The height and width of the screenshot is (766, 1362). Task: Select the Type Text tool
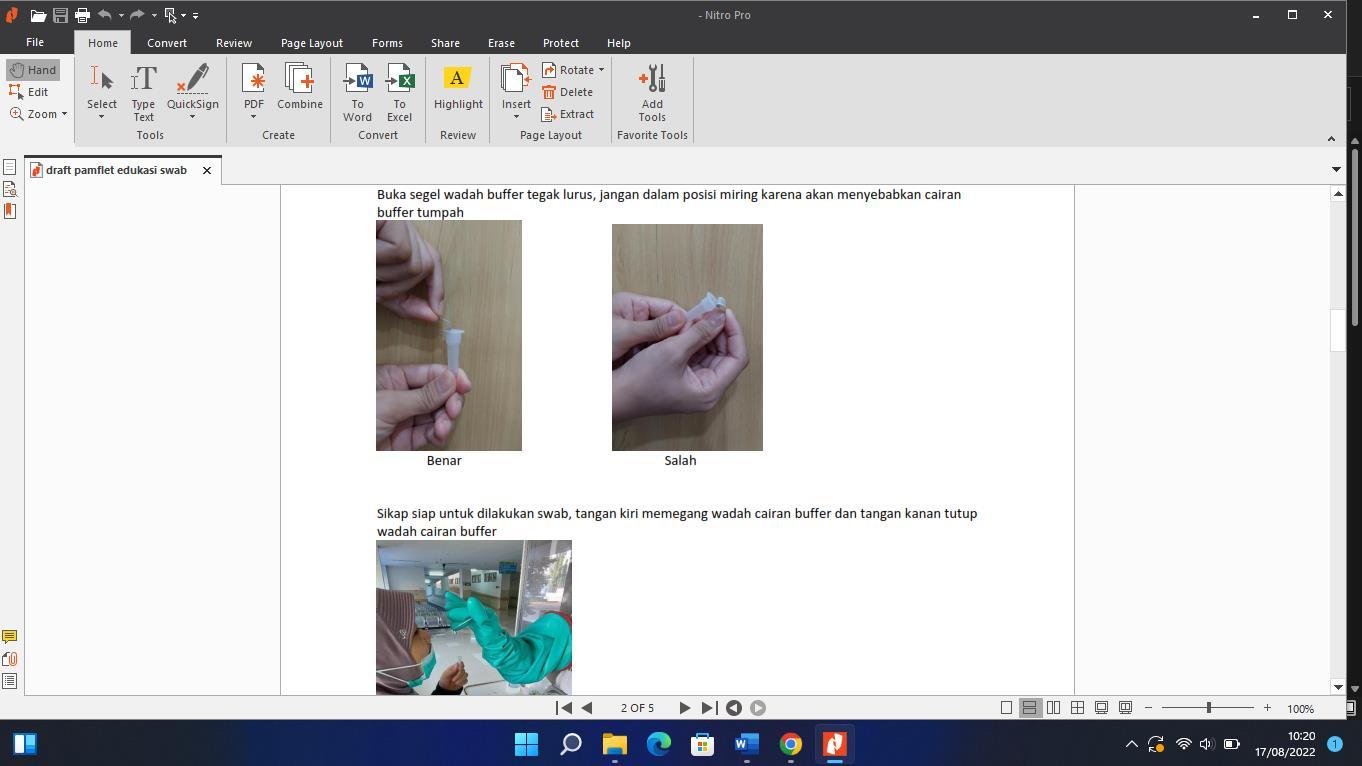144,93
